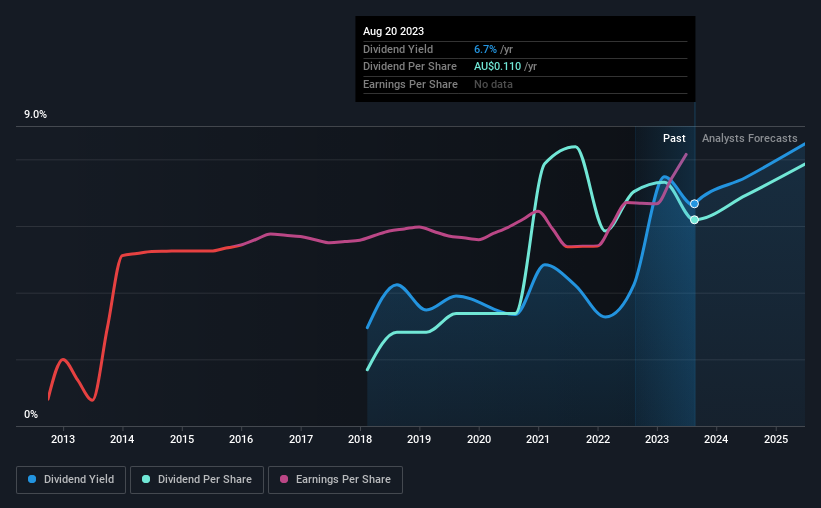Image resolution: width=821 pixels, height=508 pixels.
Task: Click the 9.0% y-axis label
Action: coord(35,115)
